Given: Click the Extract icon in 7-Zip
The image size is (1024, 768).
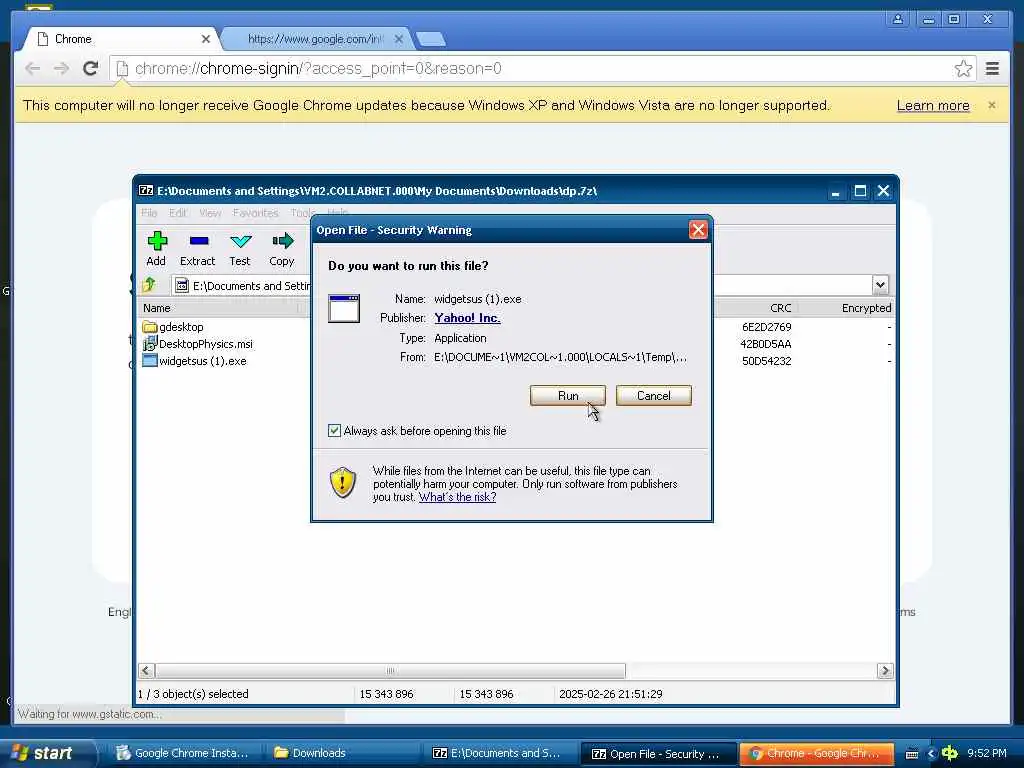Looking at the screenshot, I should pos(198,249).
